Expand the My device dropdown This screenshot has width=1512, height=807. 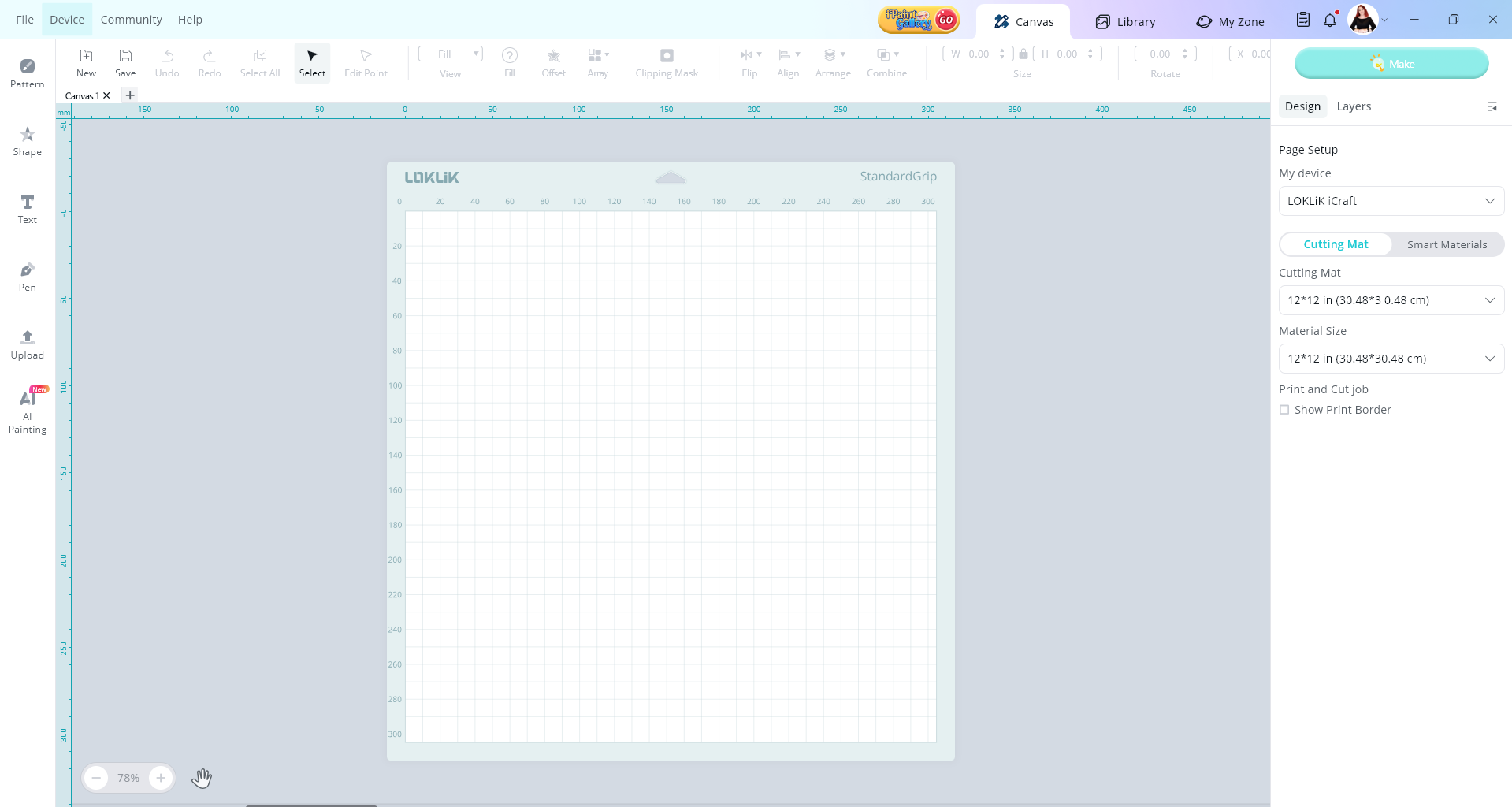click(1391, 201)
